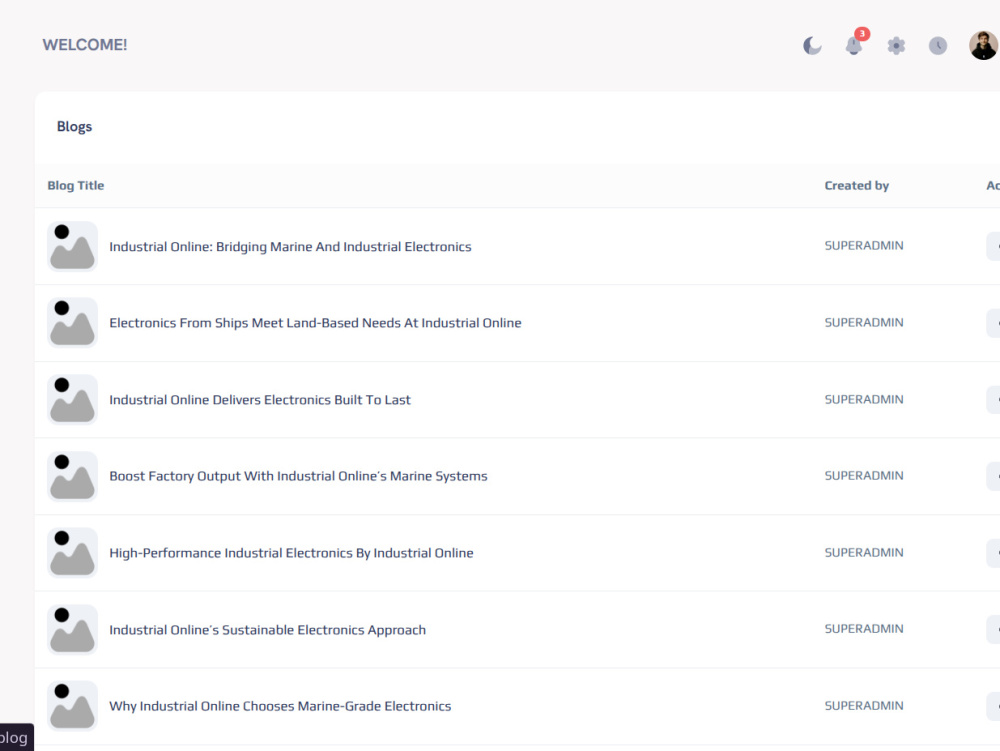Click the last row's image thumbnail
The height and width of the screenshot is (751, 1000).
coord(71,705)
